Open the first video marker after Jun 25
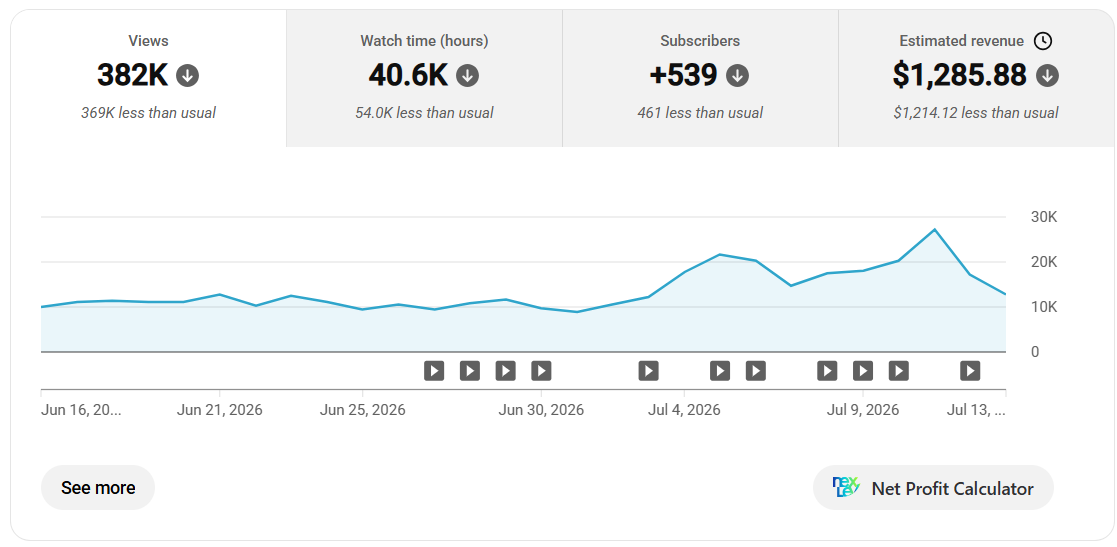1117x547 pixels. point(434,370)
